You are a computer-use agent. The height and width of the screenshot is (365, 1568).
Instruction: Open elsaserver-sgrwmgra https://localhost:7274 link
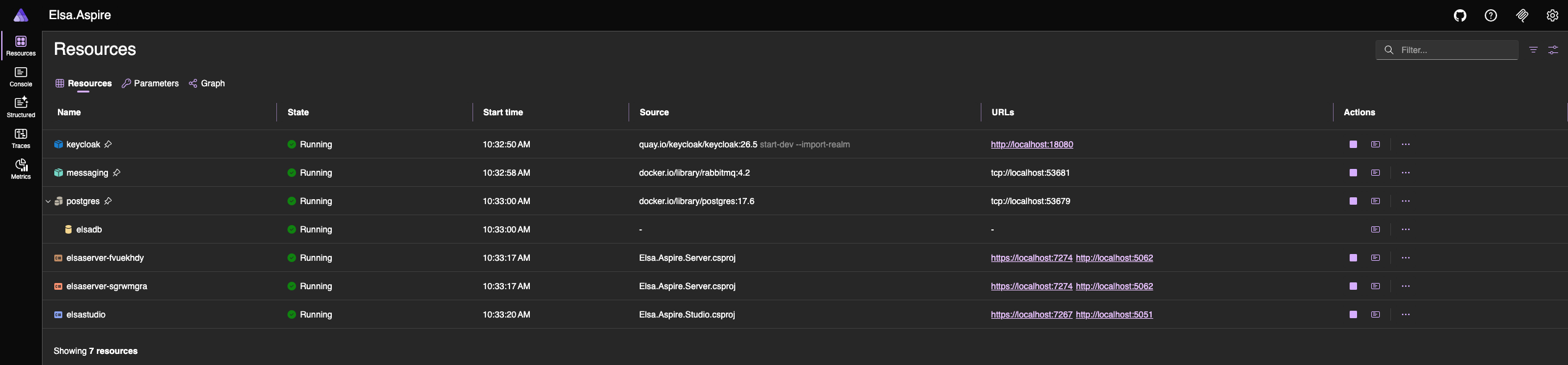coord(1031,286)
